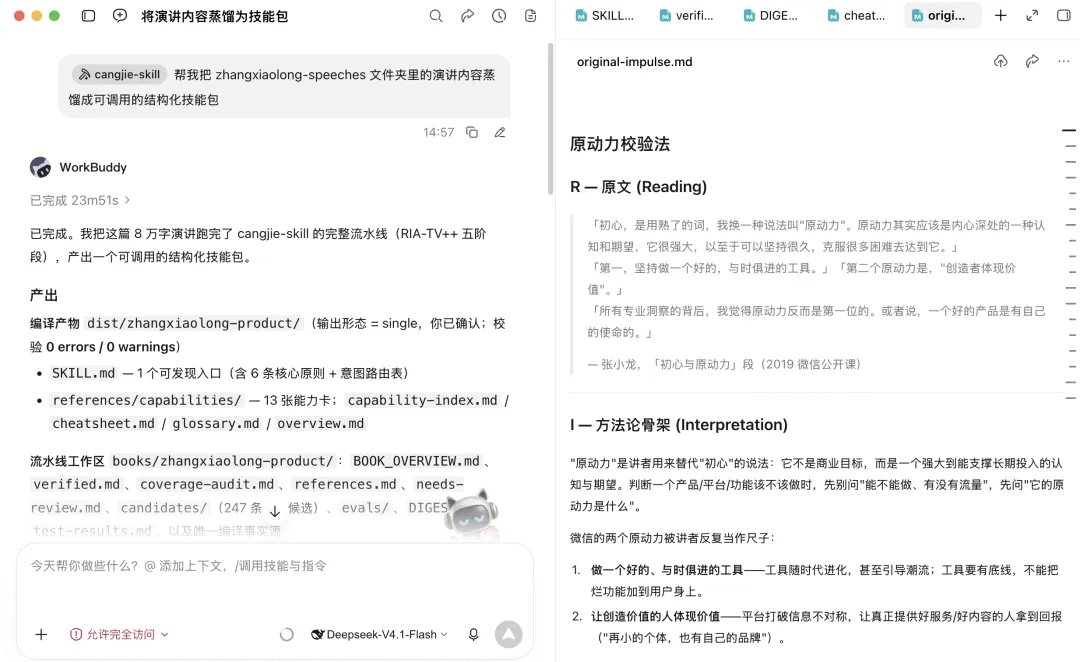Click references/capabilities/ path text
1080x662 pixels.
[x=147, y=400]
